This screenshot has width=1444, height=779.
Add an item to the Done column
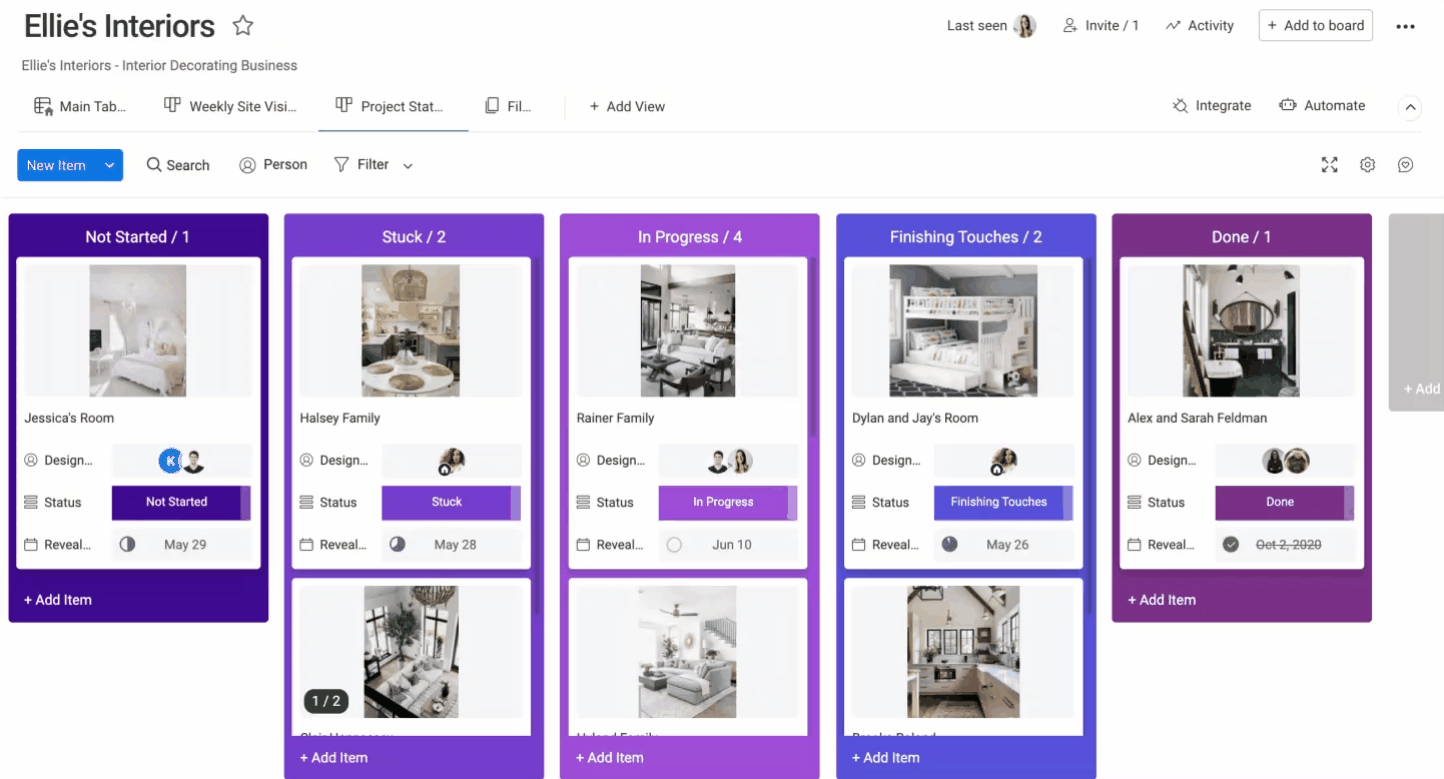[x=1162, y=600]
